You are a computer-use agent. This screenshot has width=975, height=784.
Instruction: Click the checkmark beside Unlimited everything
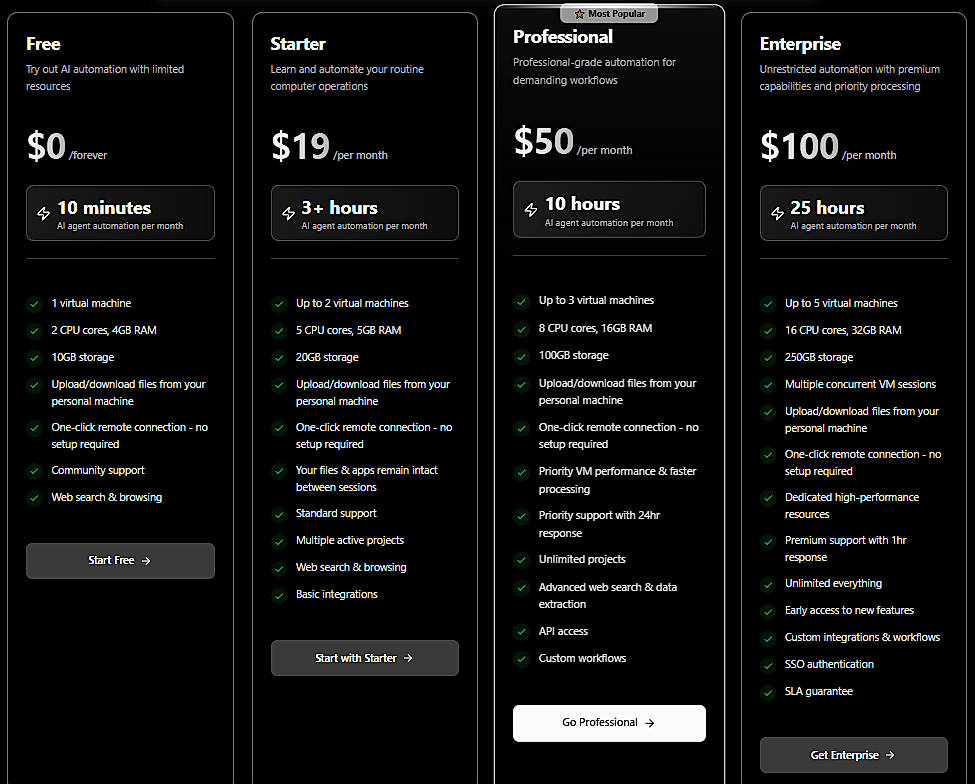pos(766,582)
